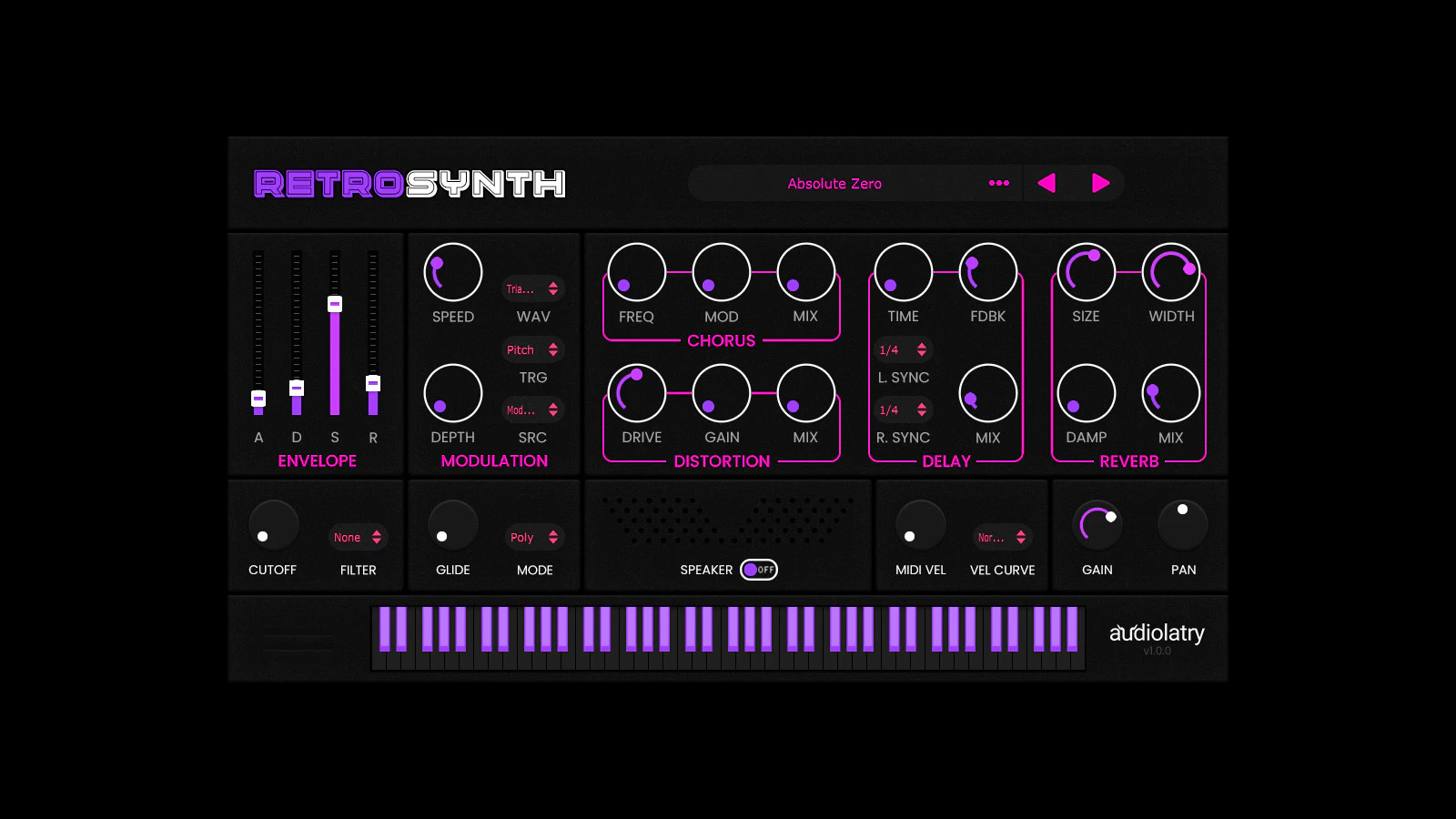Click the next preset arrow
Image resolution: width=1456 pixels, height=819 pixels.
[x=1101, y=183]
